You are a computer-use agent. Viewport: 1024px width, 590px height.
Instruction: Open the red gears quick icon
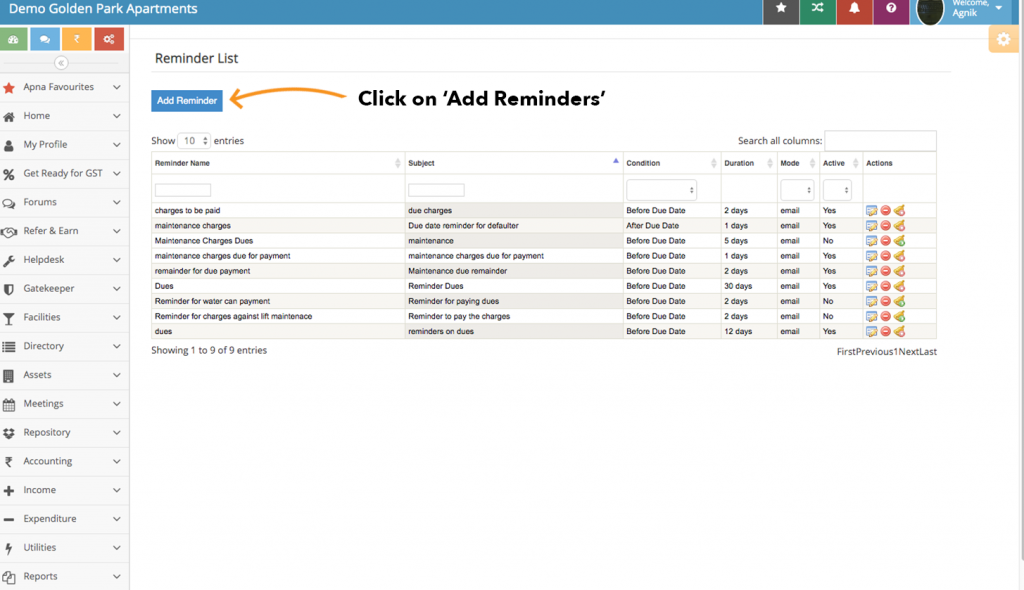click(109, 39)
